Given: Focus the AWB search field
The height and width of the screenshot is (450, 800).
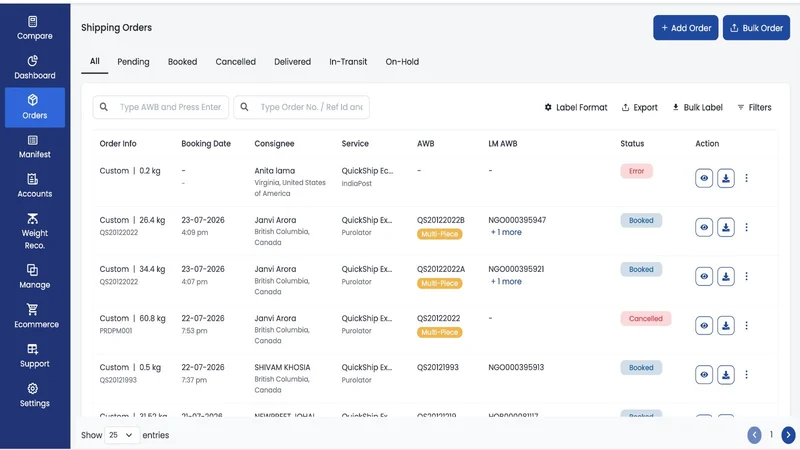Looking at the screenshot, I should click(x=161, y=107).
